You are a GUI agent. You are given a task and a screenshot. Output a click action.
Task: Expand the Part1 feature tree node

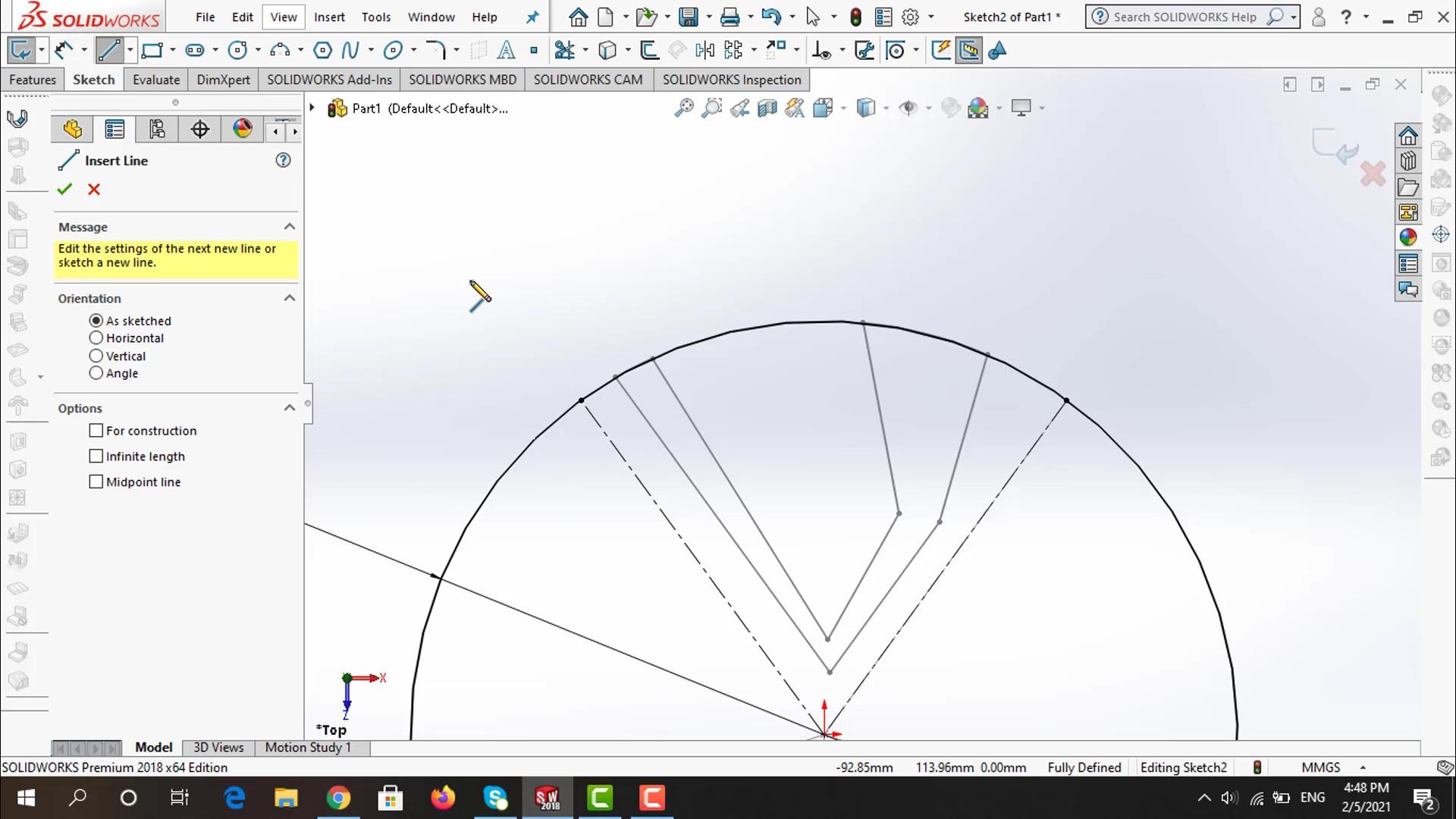click(312, 108)
